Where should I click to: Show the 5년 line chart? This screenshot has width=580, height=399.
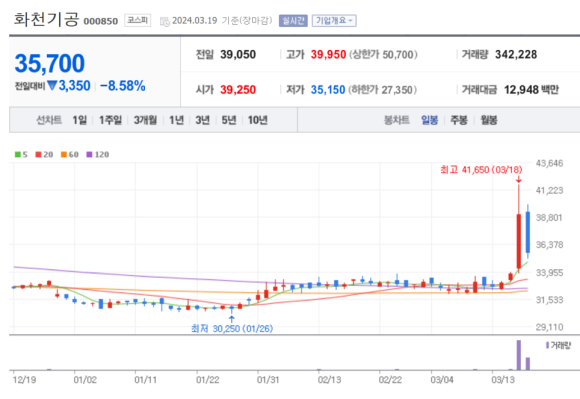229,120
